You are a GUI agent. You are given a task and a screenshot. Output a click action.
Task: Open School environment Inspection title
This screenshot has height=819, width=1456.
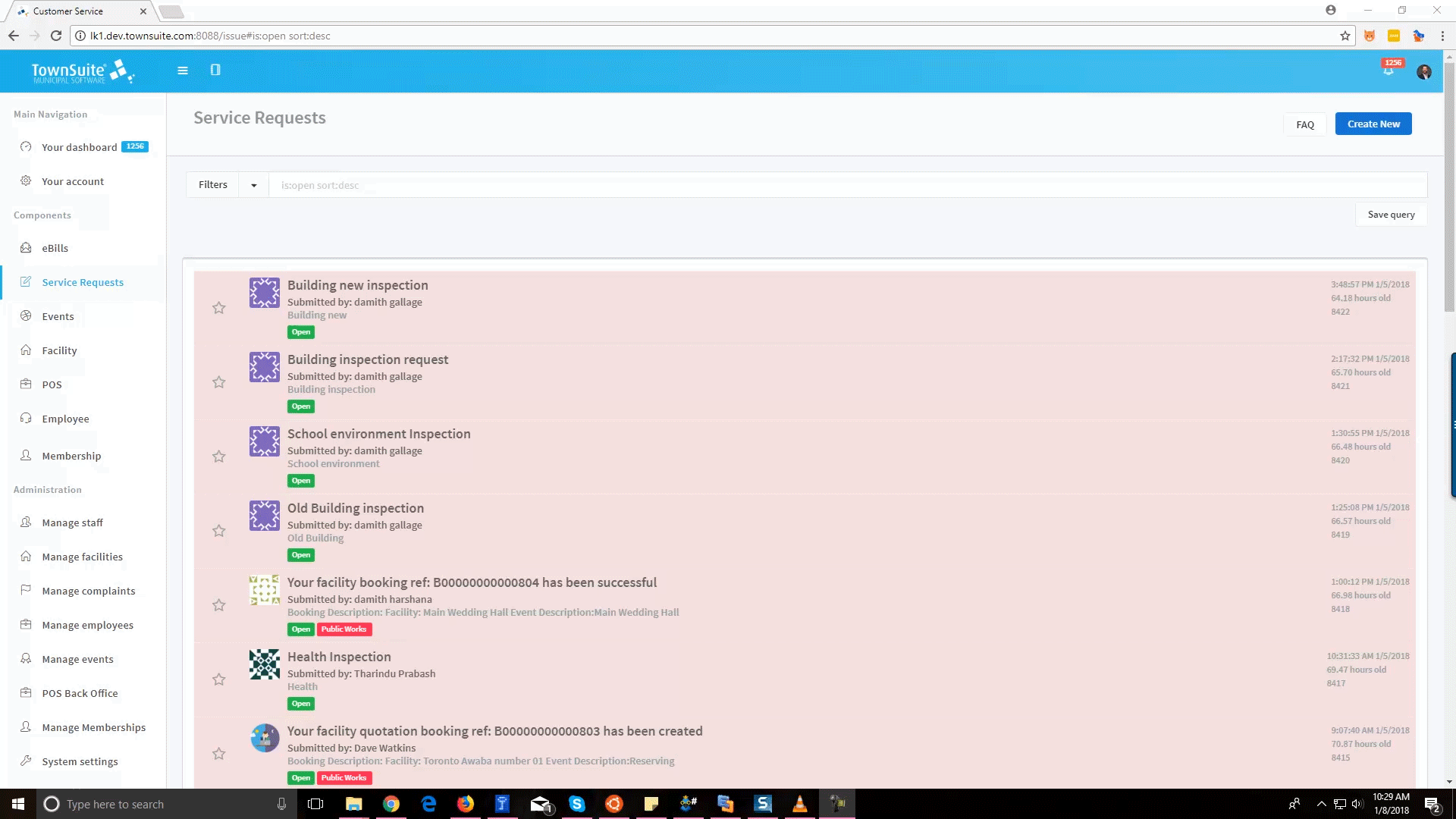click(x=379, y=434)
